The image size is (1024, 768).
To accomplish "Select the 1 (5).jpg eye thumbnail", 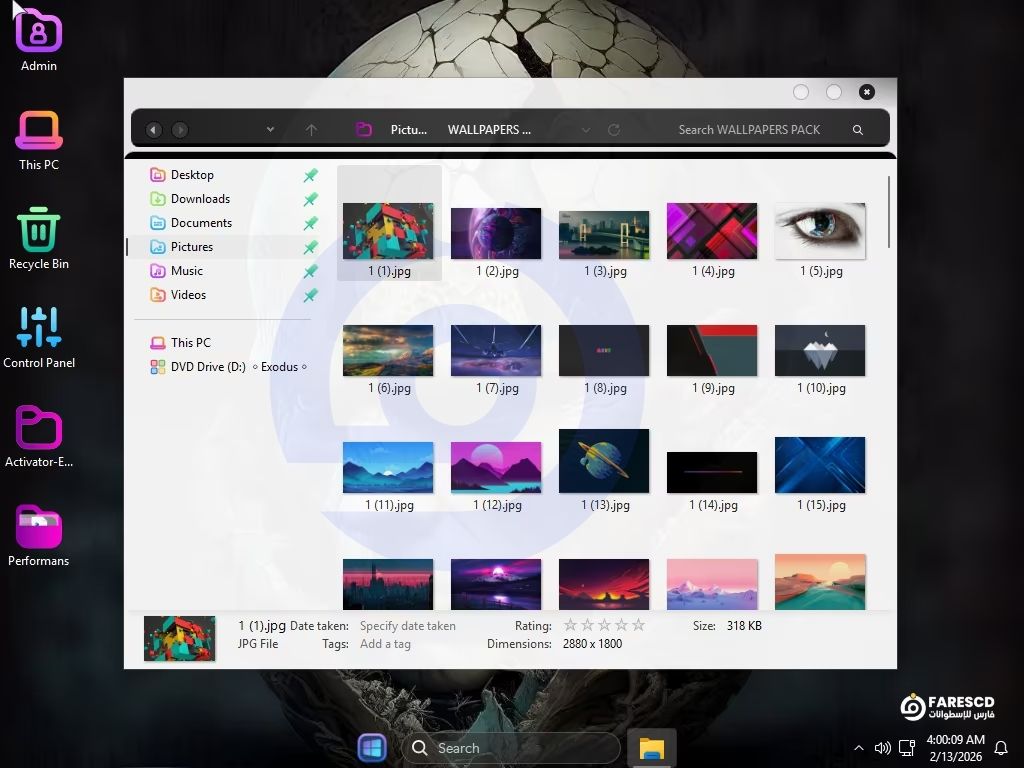I will click(x=820, y=231).
